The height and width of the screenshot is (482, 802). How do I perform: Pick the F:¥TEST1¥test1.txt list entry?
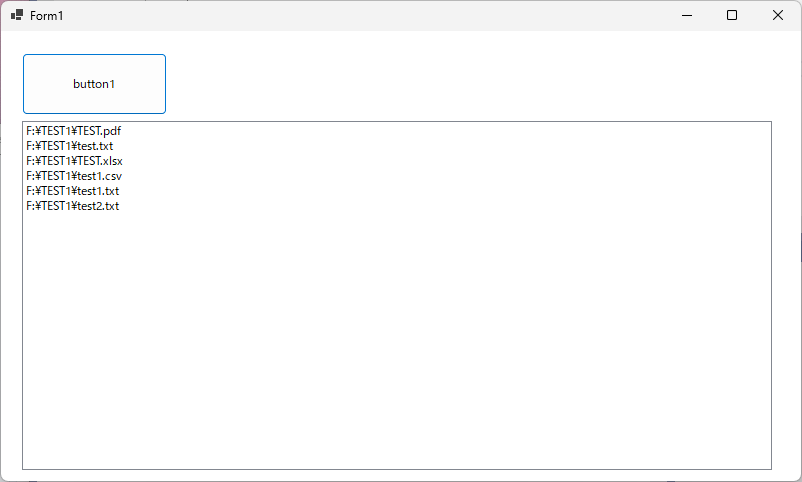click(73, 191)
